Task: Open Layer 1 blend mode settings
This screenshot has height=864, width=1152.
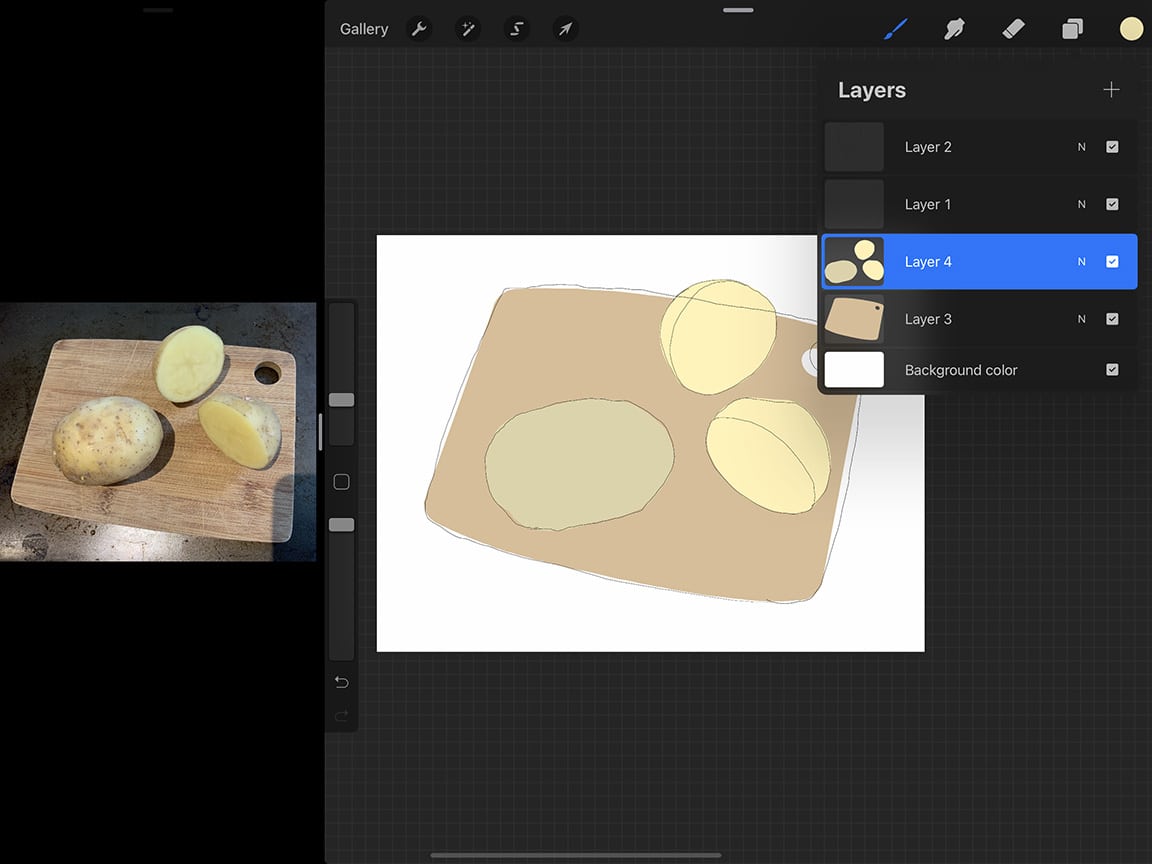Action: [1080, 204]
